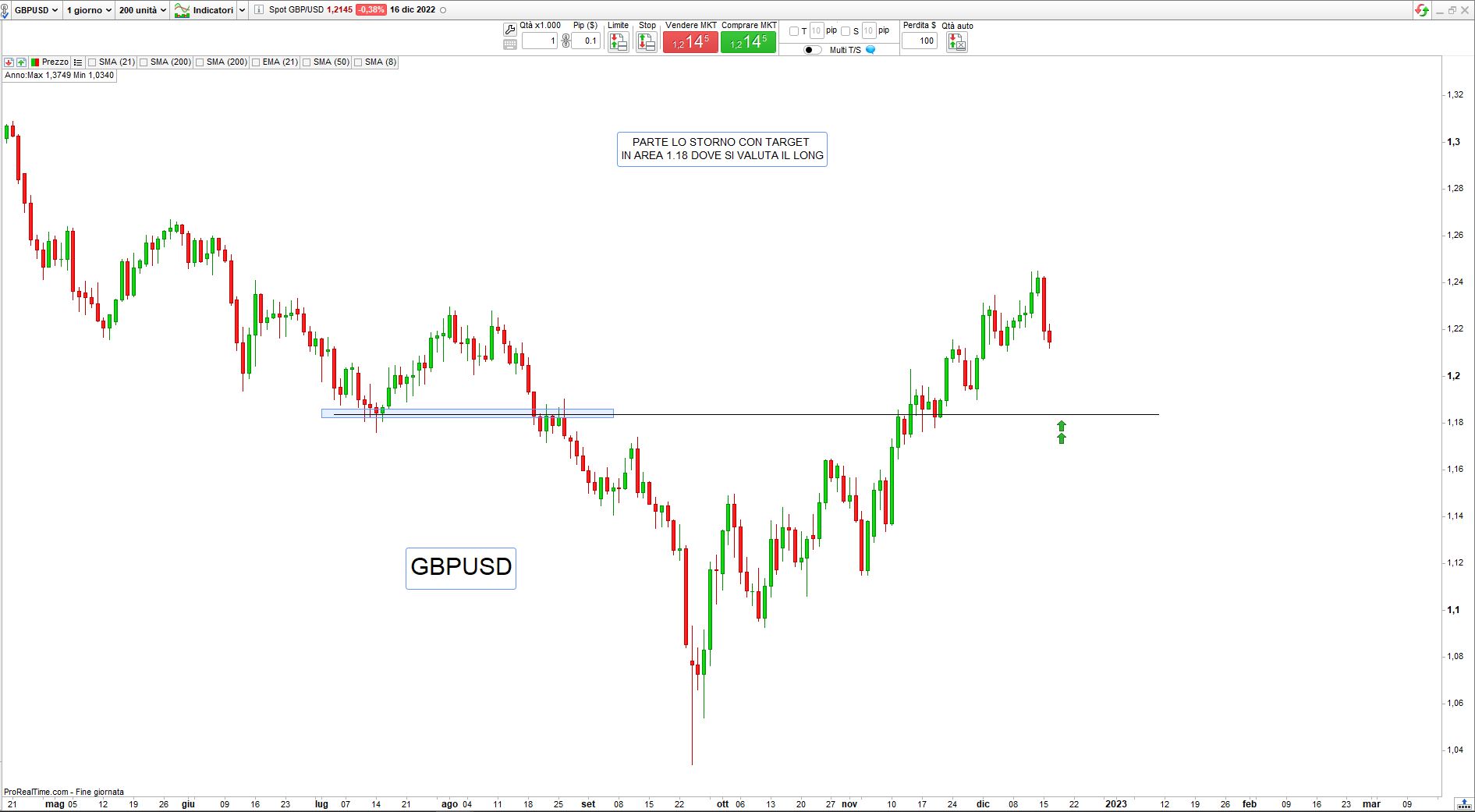Screen dimensions: 1475x812
Task: Enable the second SMA (200) checkbox
Action: 200,62
